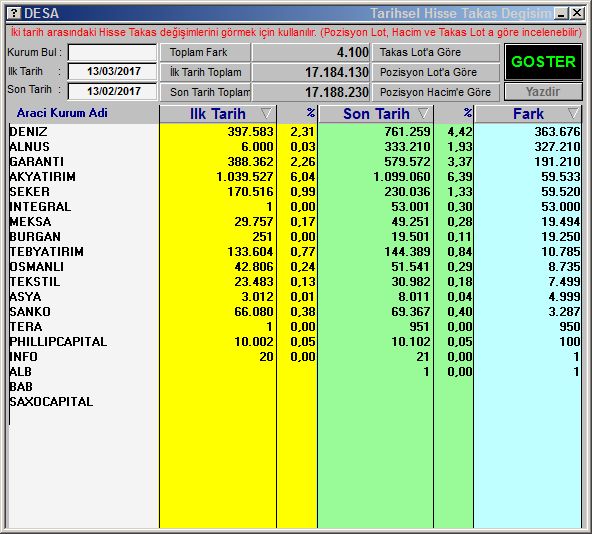
Task: Select the PHILLIPCAPITAL row
Action: tap(295, 342)
